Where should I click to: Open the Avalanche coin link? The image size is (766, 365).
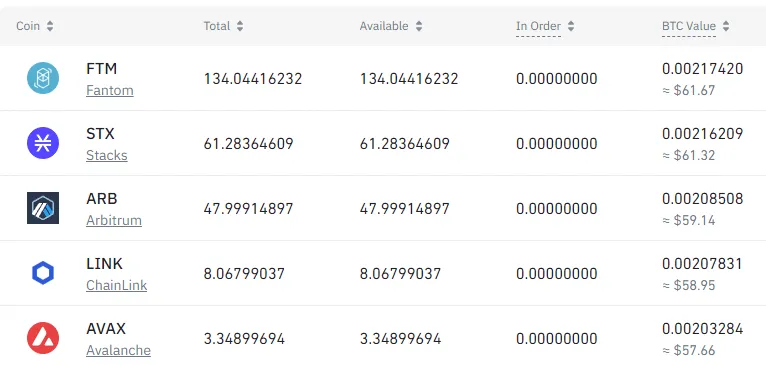tap(118, 350)
